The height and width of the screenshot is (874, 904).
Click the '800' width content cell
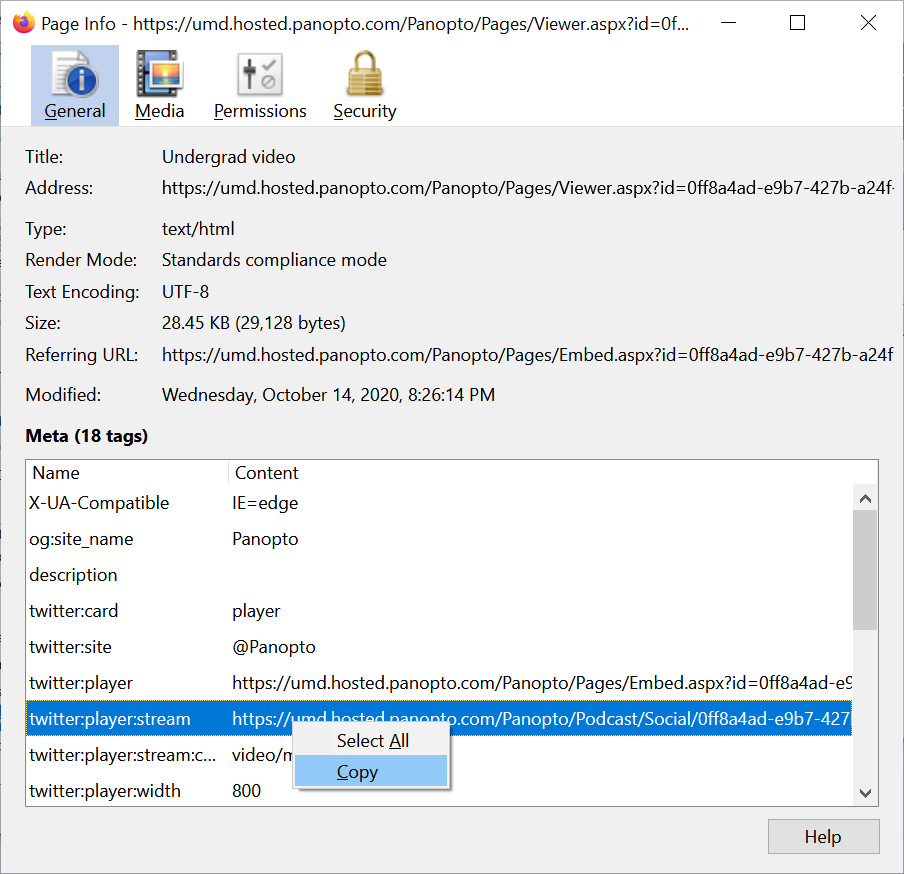pyautogui.click(x=246, y=790)
